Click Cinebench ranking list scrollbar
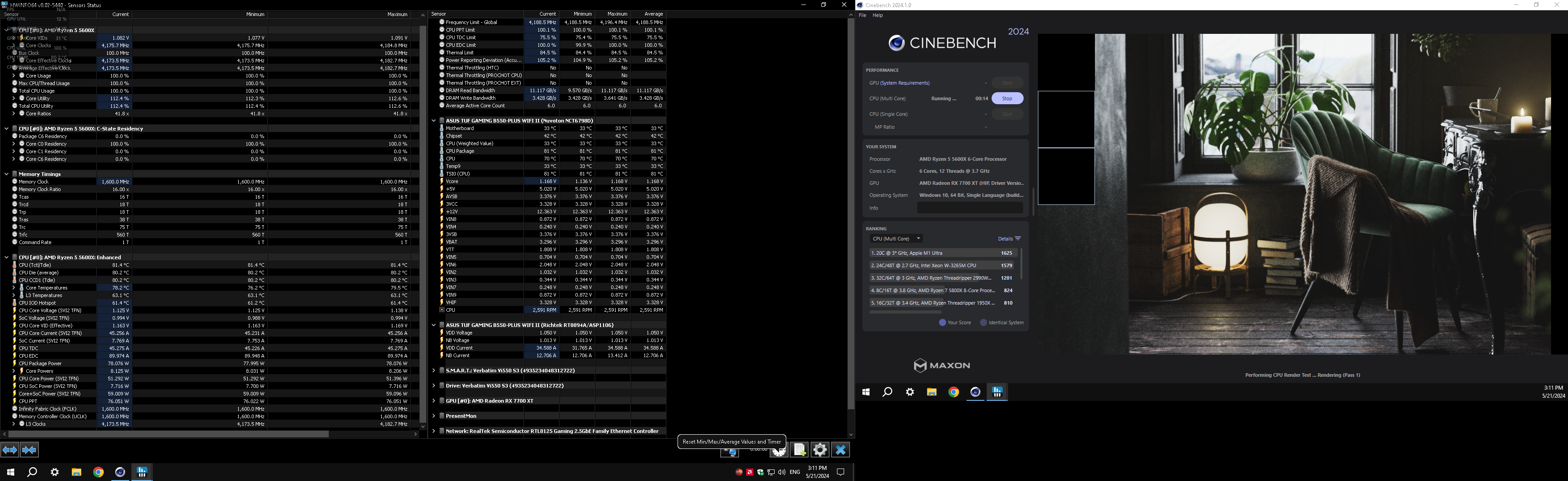Image resolution: width=1568 pixels, height=481 pixels. click(x=1021, y=264)
